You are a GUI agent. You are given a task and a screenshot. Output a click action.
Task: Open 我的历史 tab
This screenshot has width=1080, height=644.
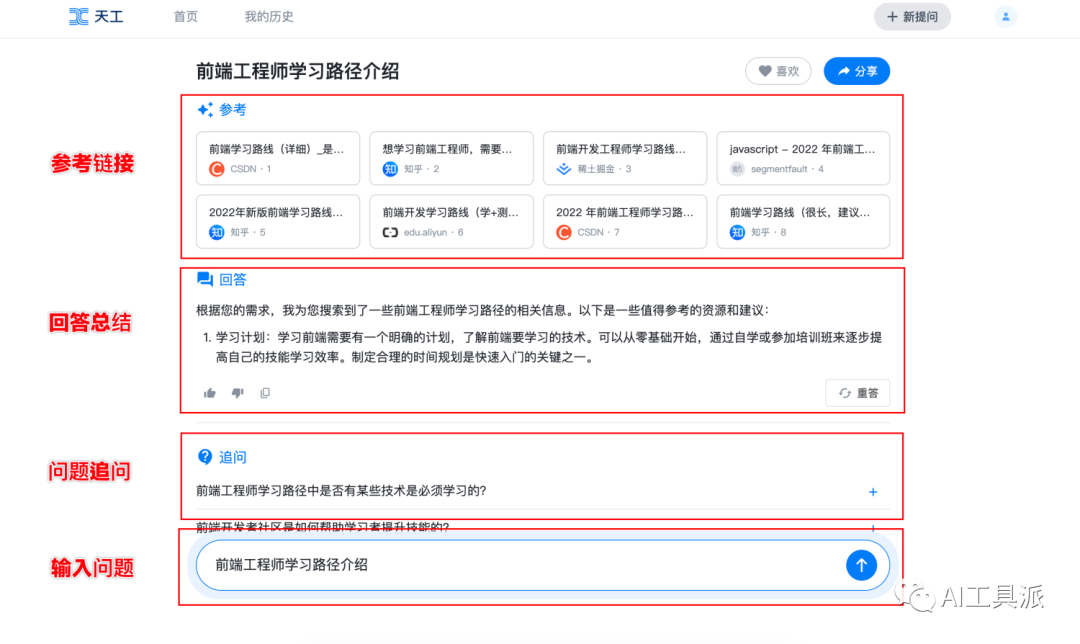click(269, 17)
